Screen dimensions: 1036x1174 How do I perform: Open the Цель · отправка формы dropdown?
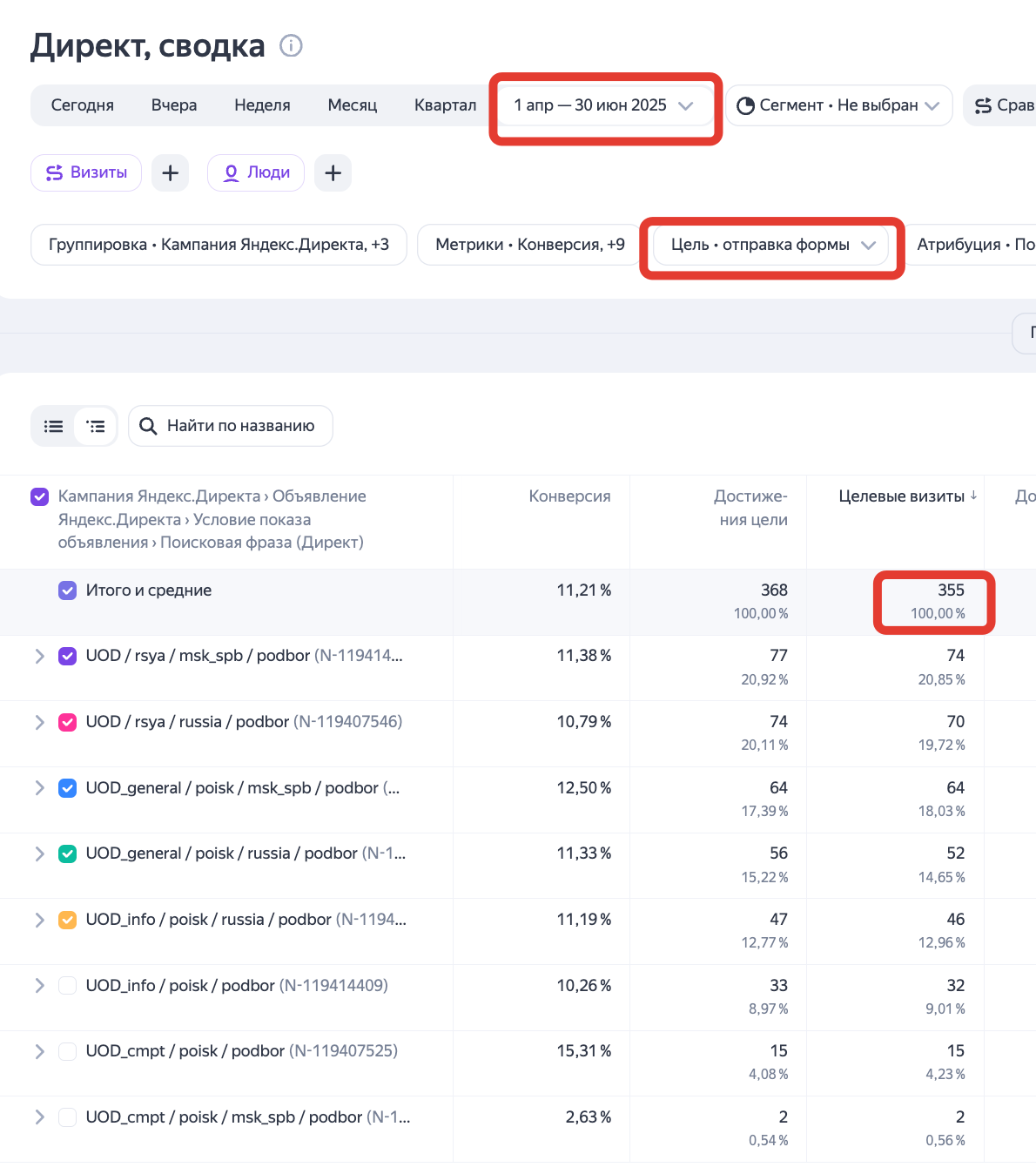click(771, 245)
